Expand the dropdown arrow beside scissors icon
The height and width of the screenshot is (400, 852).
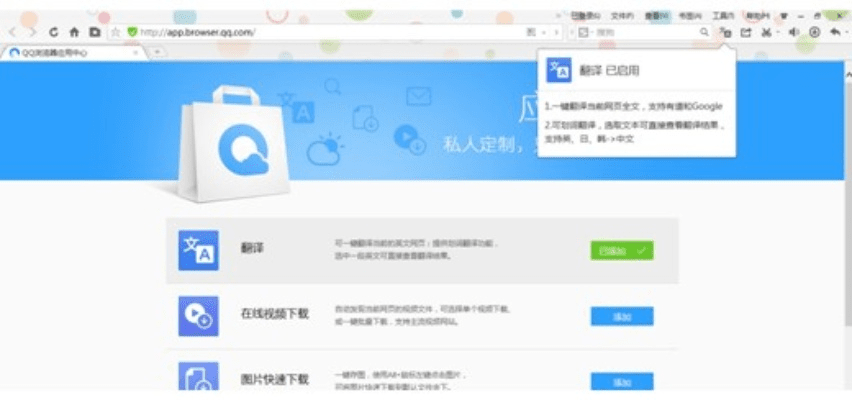(777, 33)
